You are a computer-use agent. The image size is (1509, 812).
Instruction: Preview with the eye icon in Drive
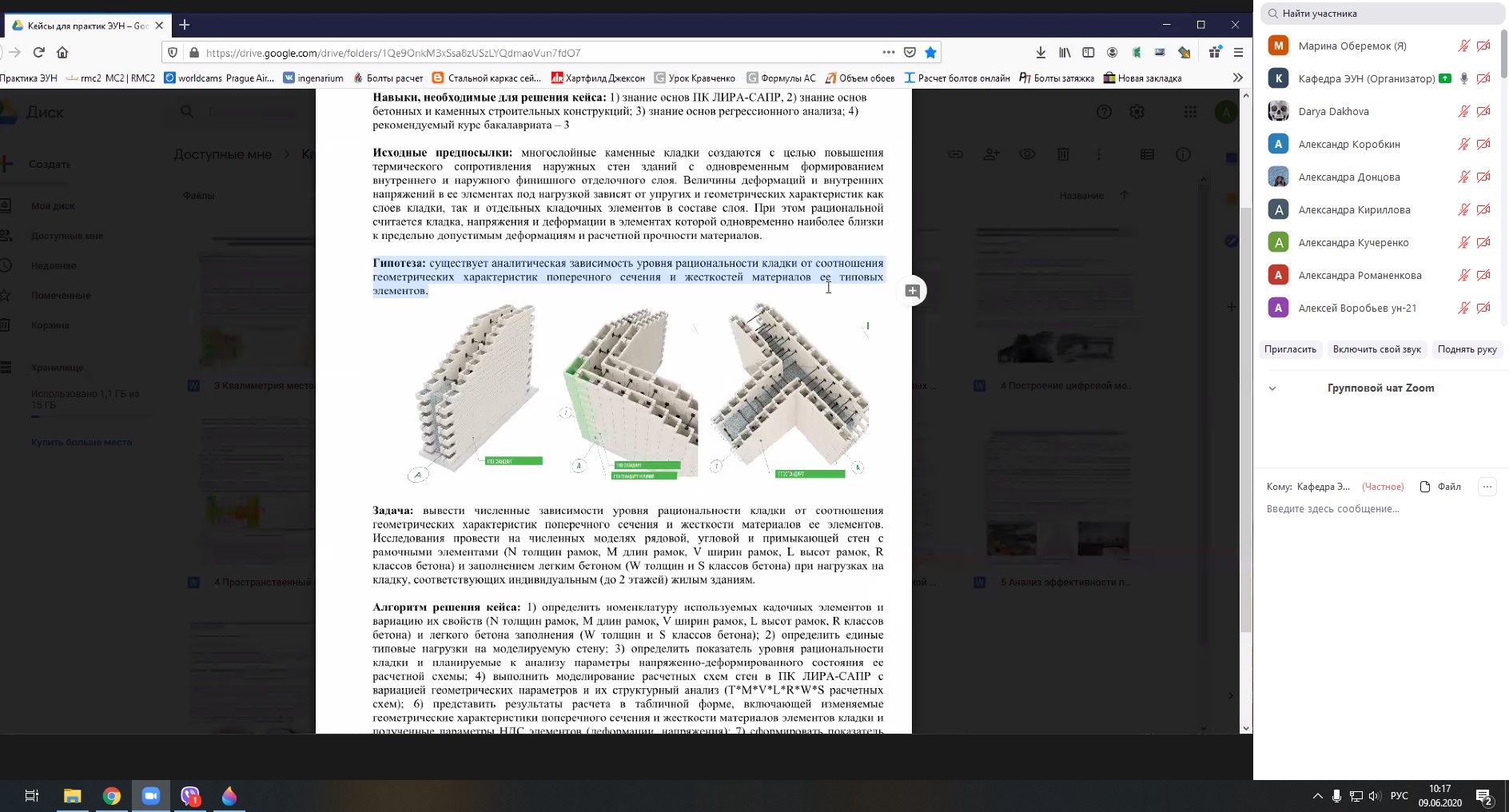(x=1027, y=154)
